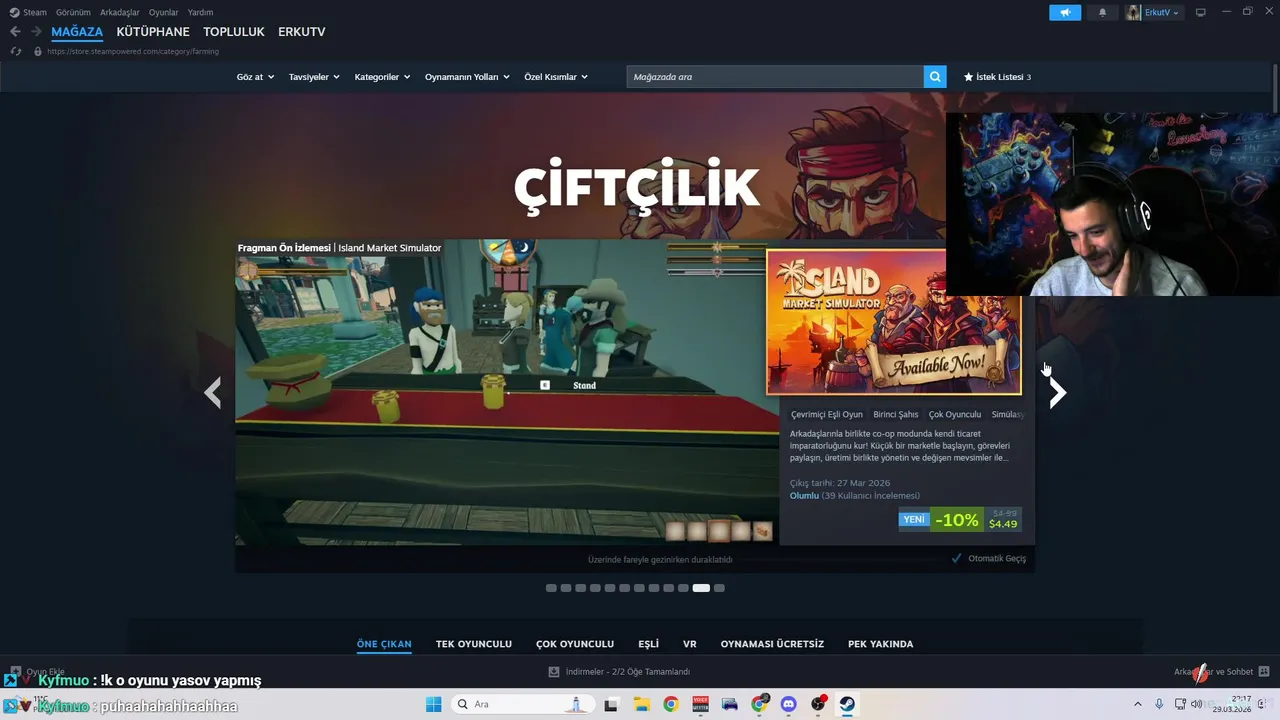1280x720 pixels.
Task: Expand the Göz at dropdown
Action: point(255,77)
